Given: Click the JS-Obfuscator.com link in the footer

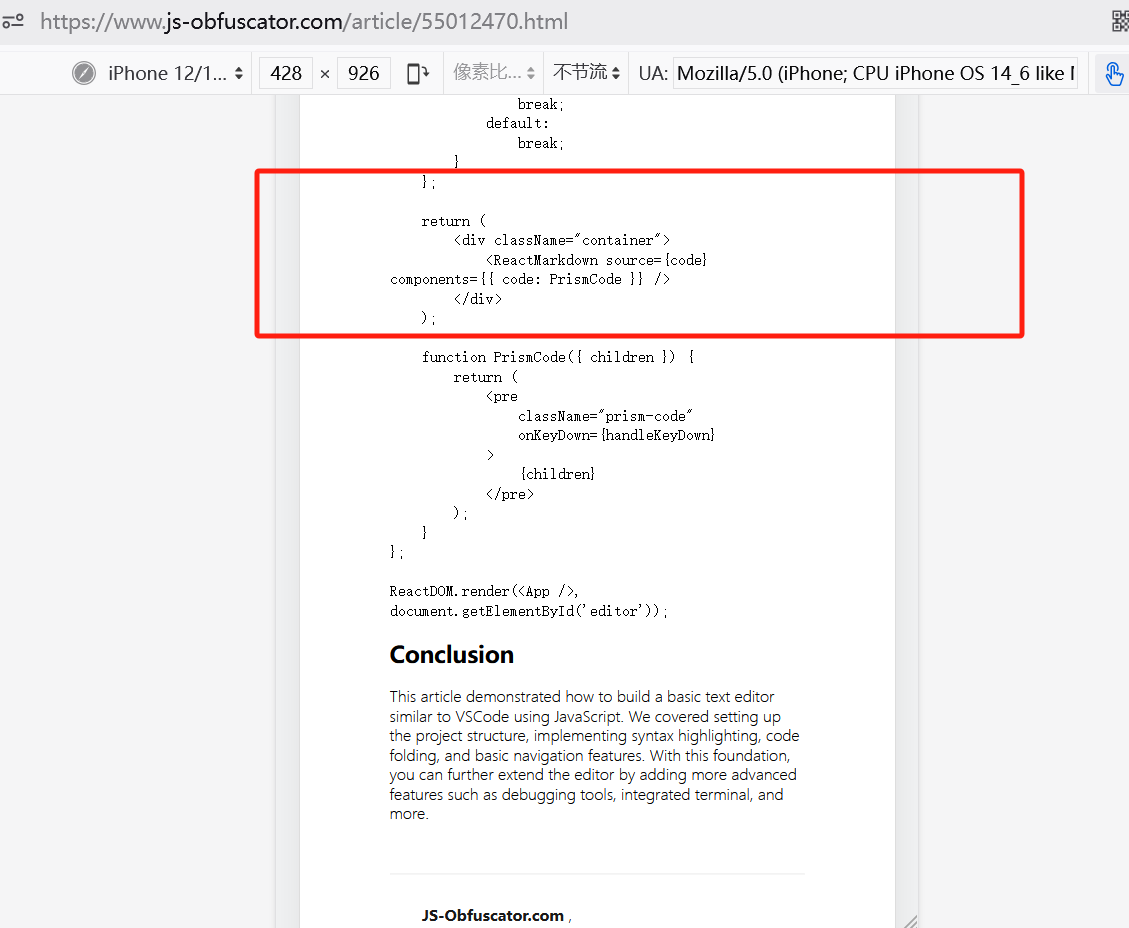Looking at the screenshot, I should (492, 915).
